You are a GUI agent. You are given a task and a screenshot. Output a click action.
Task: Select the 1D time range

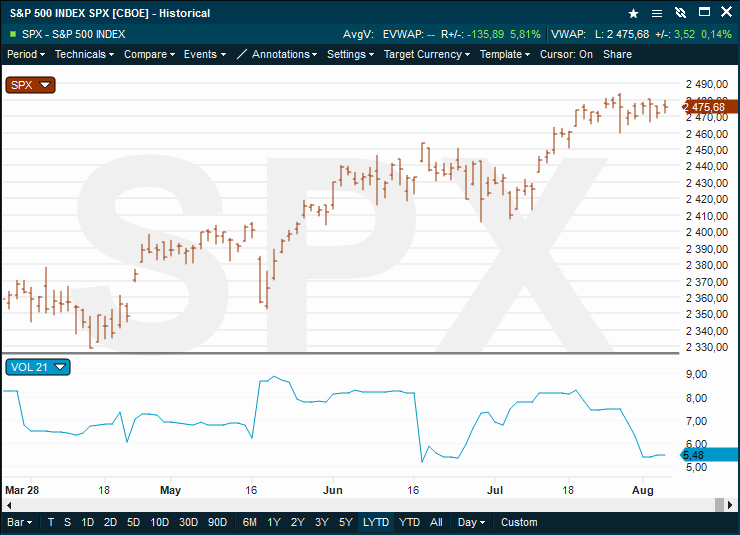point(87,522)
